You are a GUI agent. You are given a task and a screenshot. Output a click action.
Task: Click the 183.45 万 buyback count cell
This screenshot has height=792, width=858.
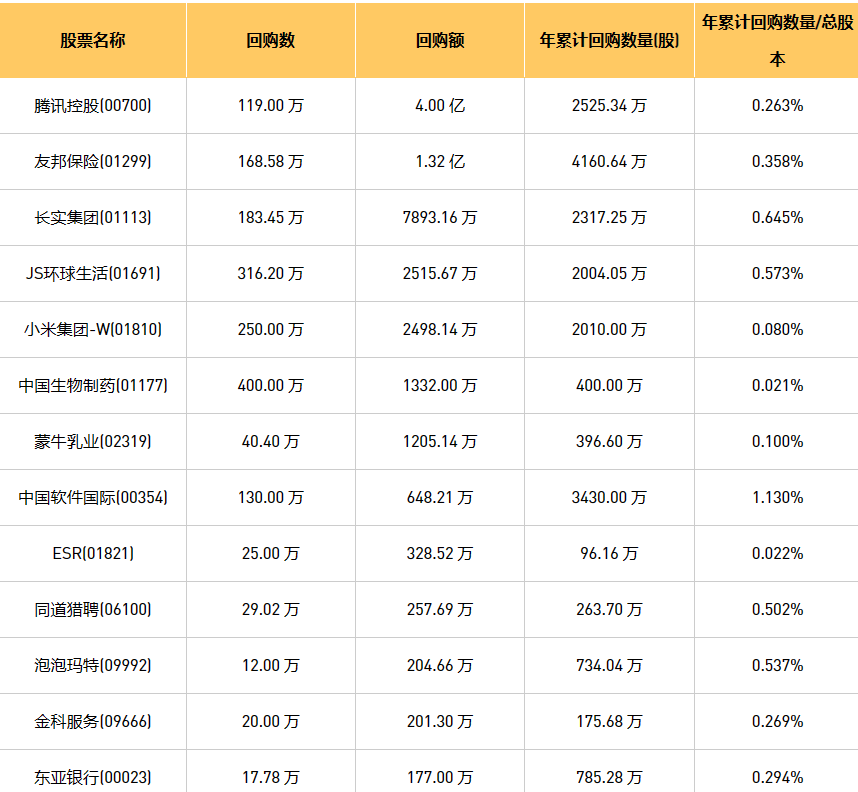pos(270,217)
